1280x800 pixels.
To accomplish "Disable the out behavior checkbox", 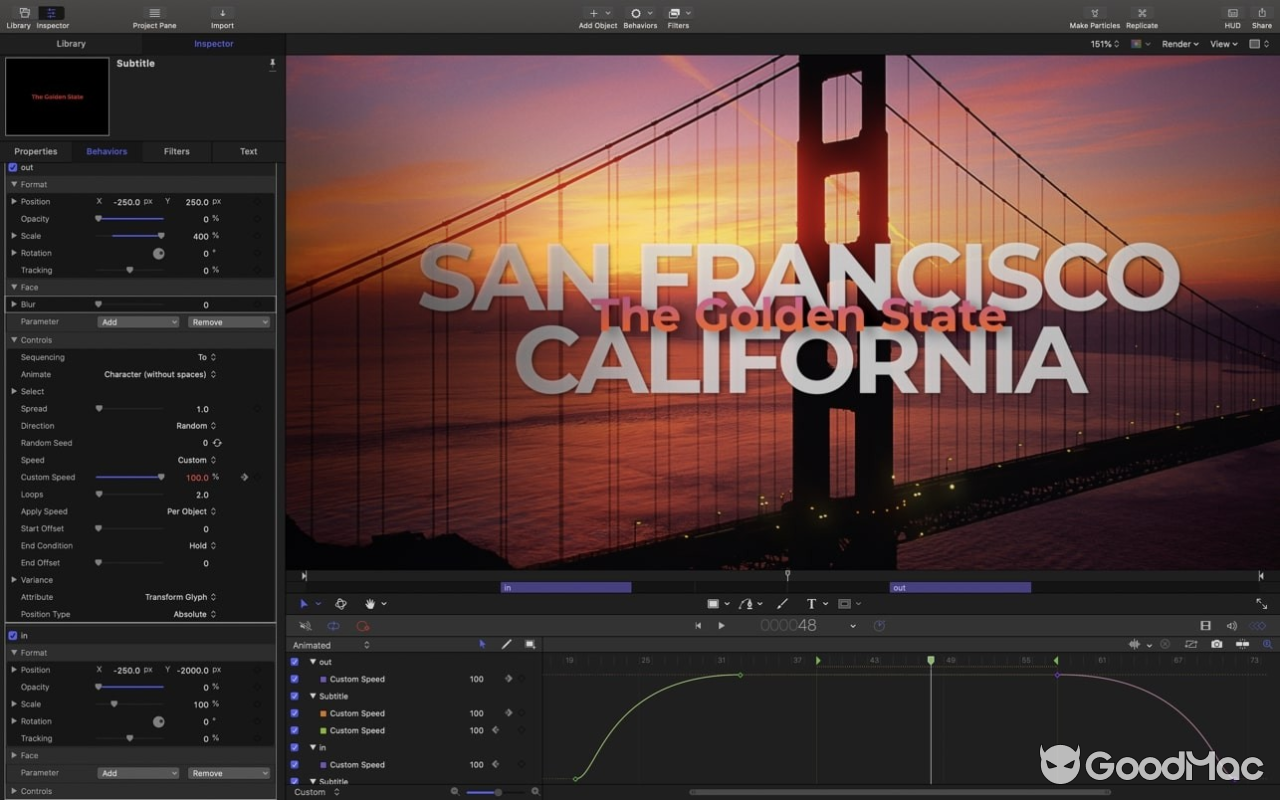I will click(x=13, y=167).
